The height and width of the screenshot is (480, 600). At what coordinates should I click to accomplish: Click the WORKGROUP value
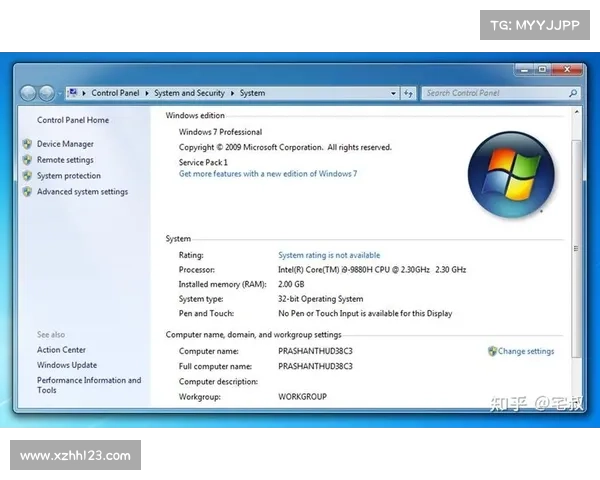[x=303, y=397]
